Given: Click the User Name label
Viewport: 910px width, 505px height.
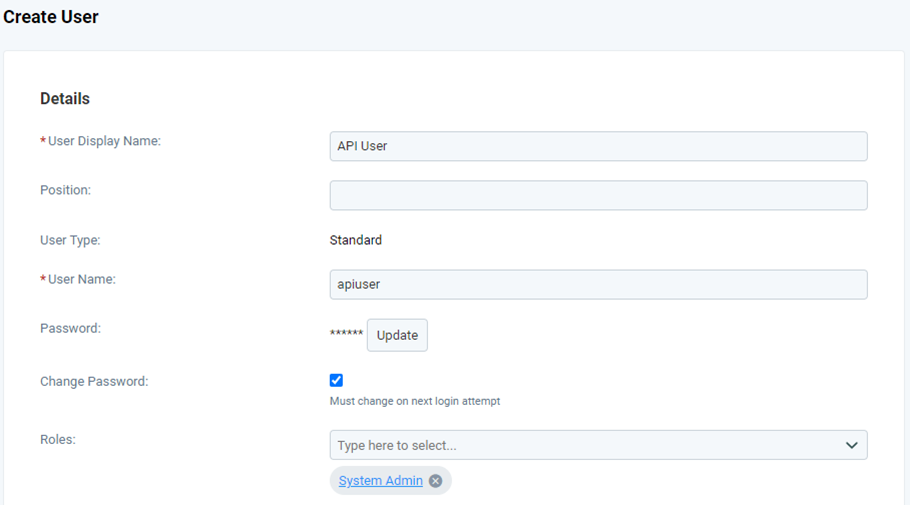Looking at the screenshot, I should pyautogui.click(x=81, y=279).
